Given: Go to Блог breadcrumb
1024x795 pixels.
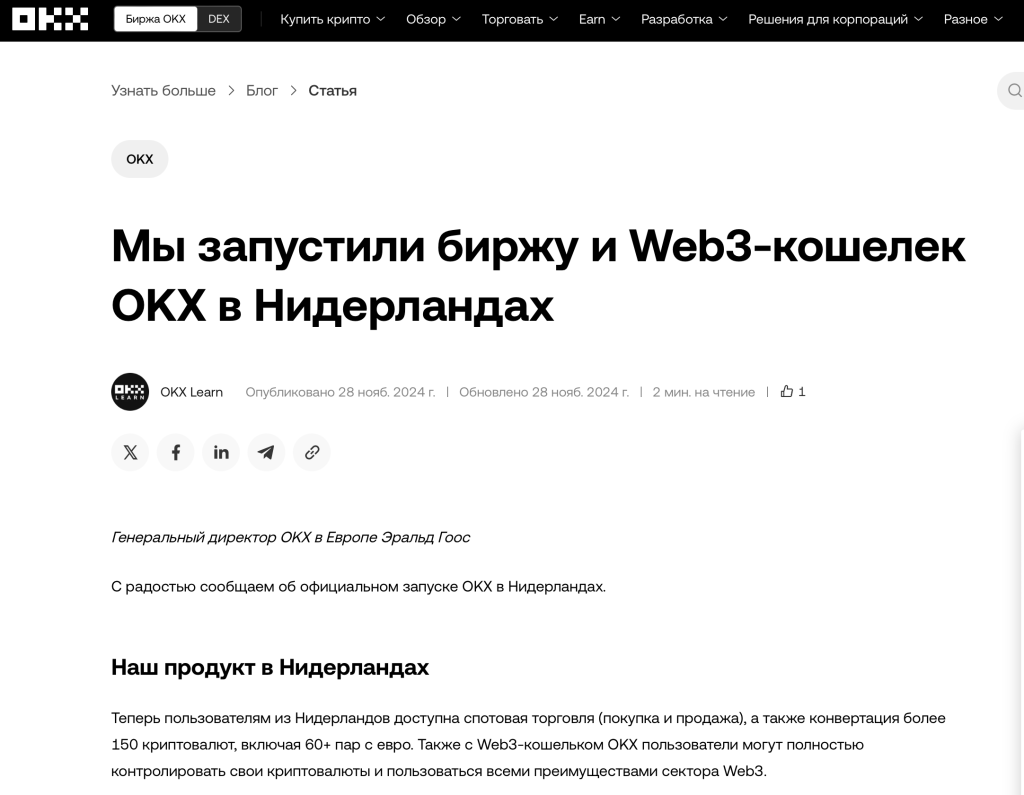Looking at the screenshot, I should tap(262, 91).
